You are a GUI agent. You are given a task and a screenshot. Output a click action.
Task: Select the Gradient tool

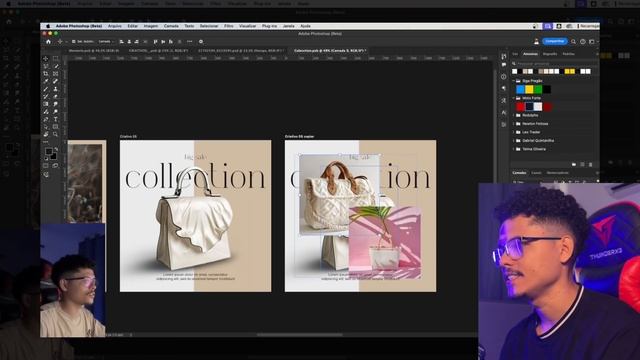pyautogui.click(x=46, y=104)
